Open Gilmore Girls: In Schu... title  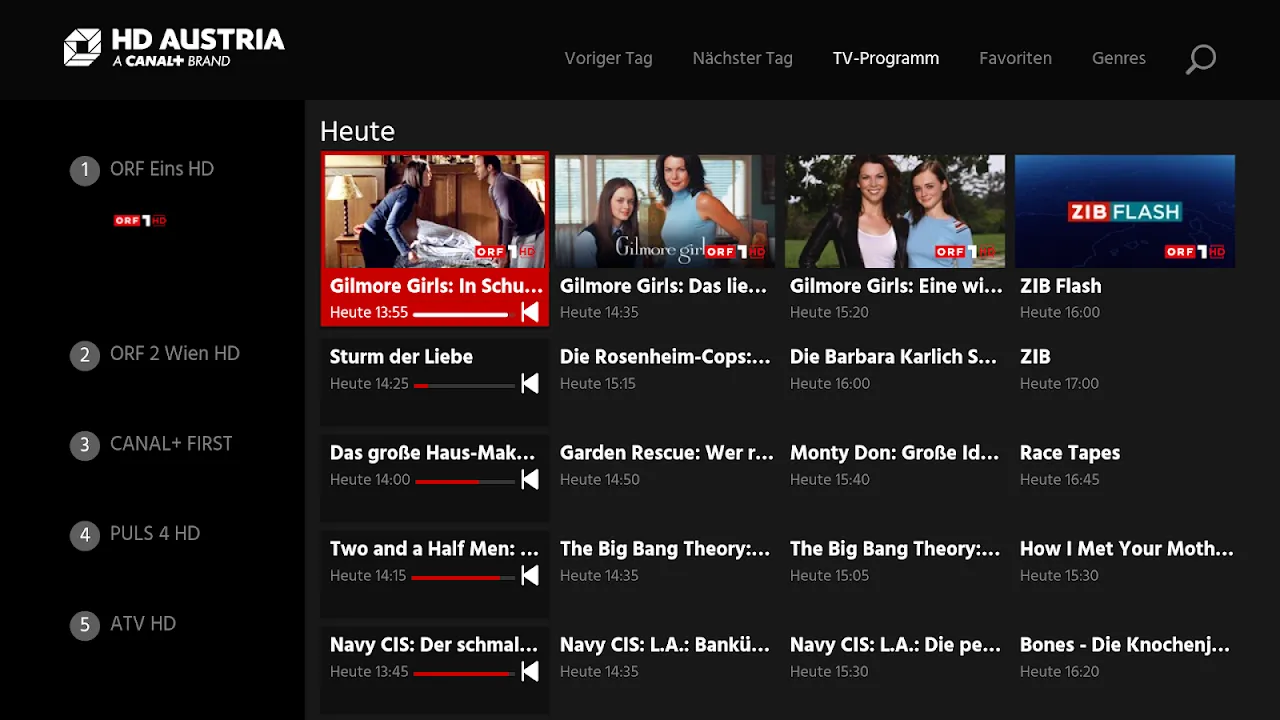436,286
